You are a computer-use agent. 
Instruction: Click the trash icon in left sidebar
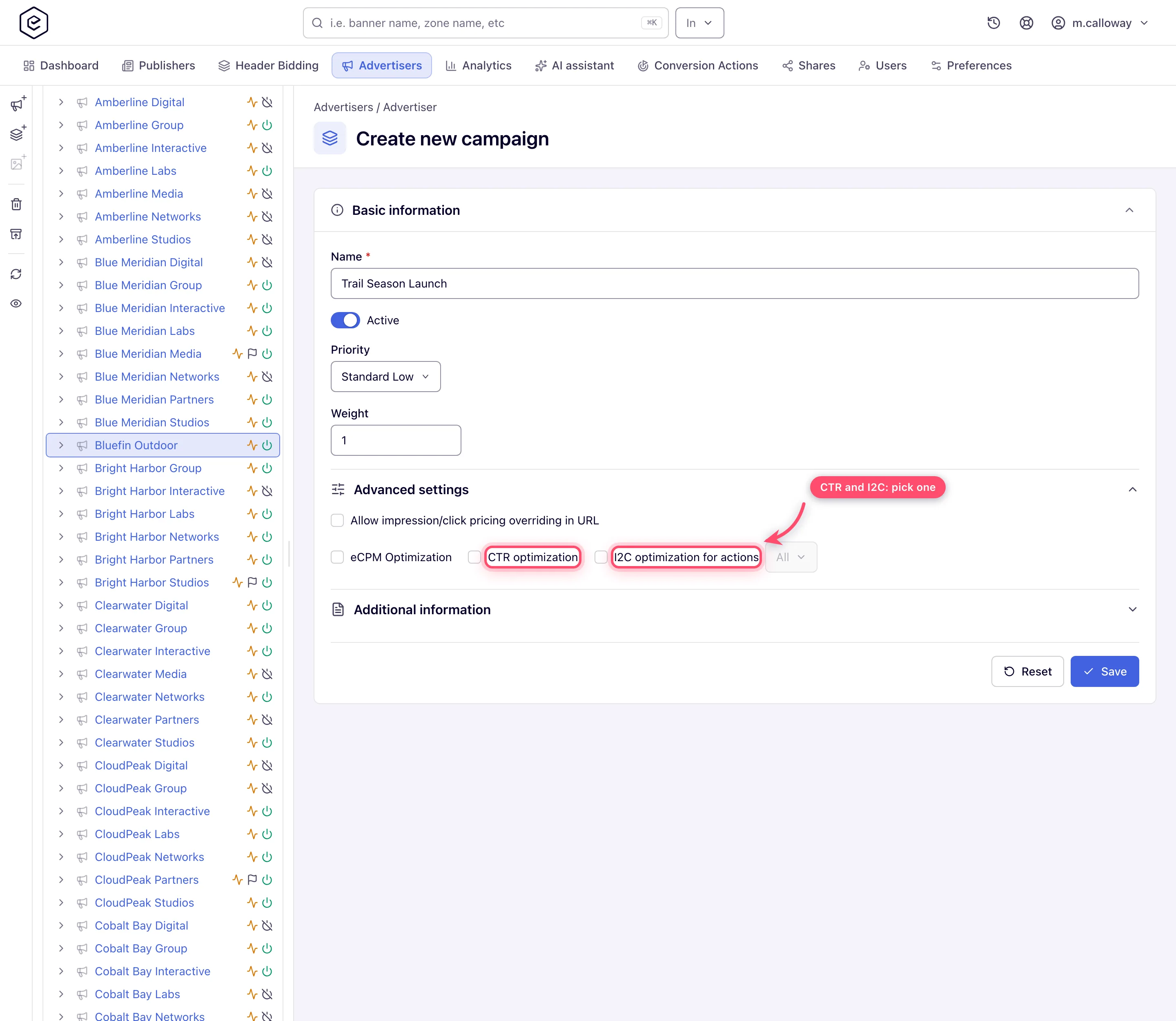(x=16, y=204)
